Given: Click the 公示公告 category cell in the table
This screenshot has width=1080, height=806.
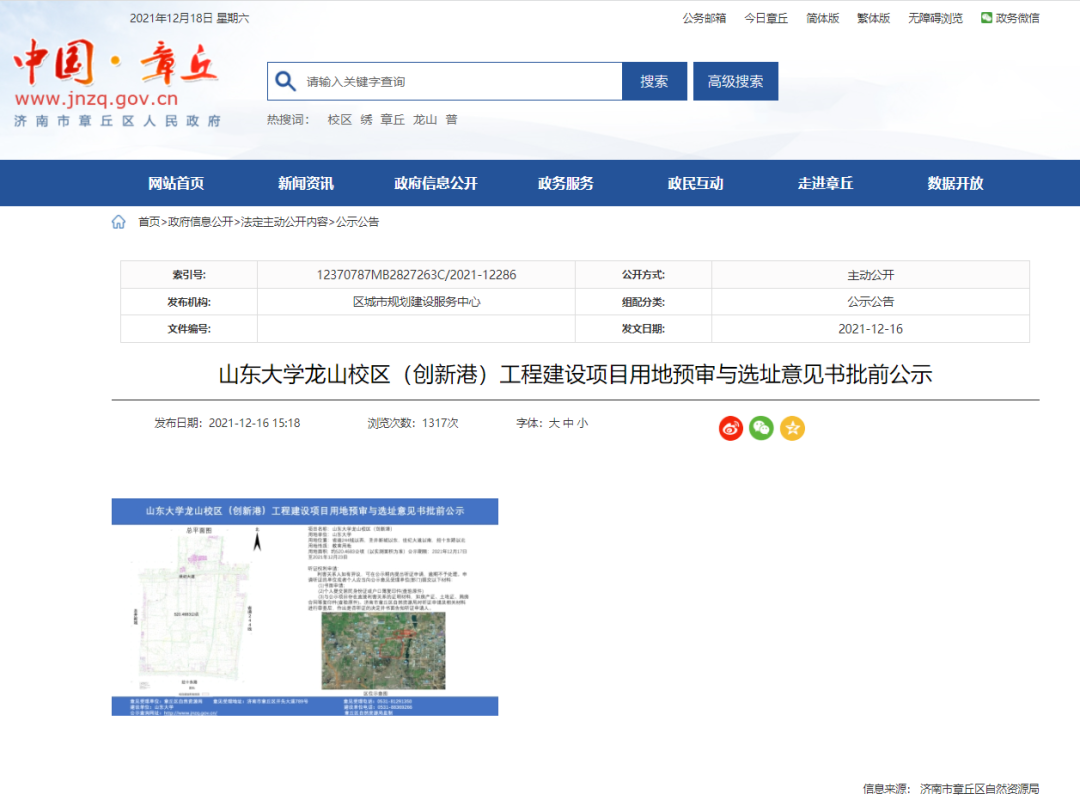Looking at the screenshot, I should tap(871, 302).
